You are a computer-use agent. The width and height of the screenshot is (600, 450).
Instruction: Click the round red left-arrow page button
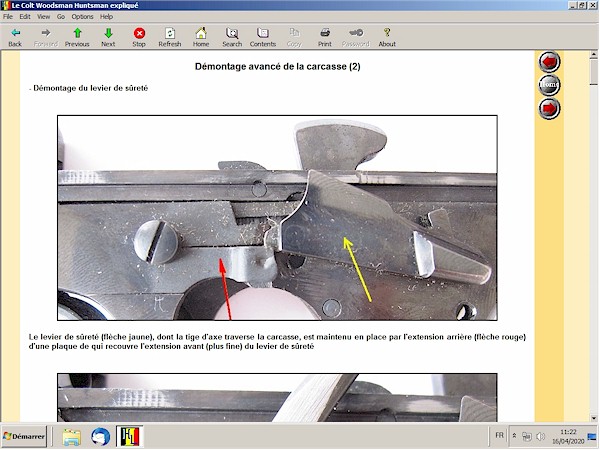(x=549, y=62)
